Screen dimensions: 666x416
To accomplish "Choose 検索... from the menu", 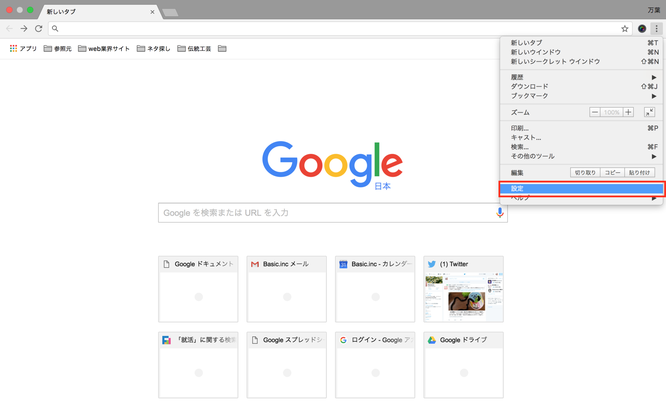I will click(x=581, y=147).
